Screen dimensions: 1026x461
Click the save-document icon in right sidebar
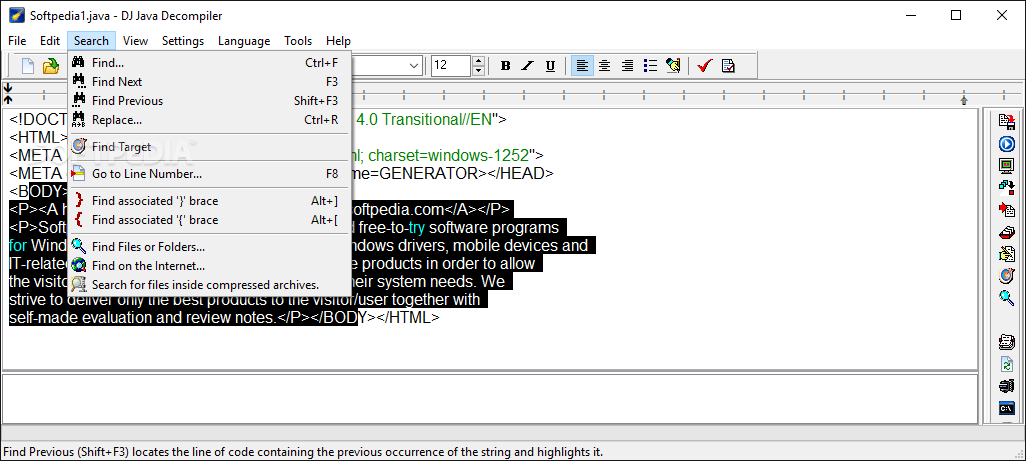pyautogui.click(x=1006, y=121)
